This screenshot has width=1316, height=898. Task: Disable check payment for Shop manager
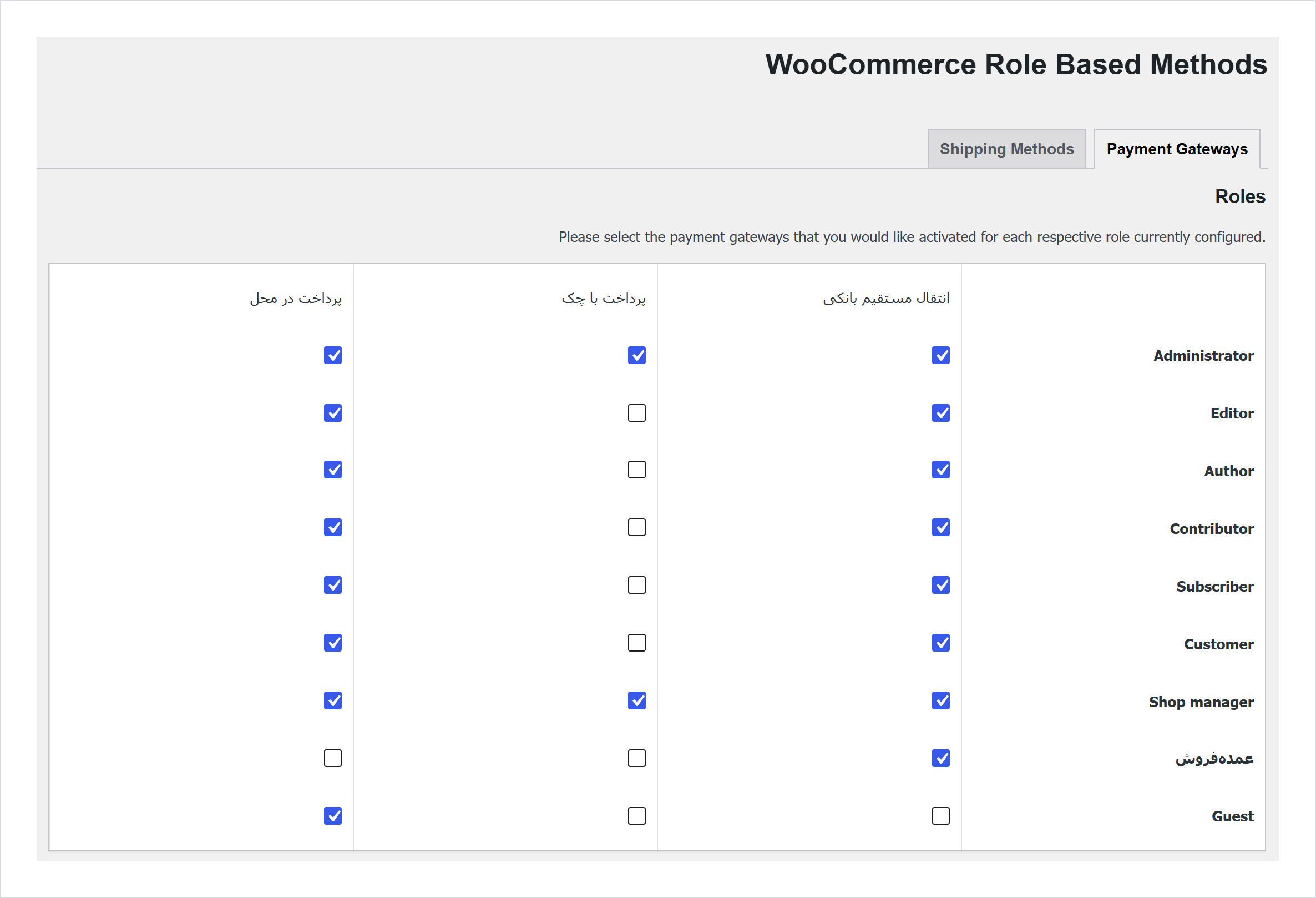tap(636, 701)
